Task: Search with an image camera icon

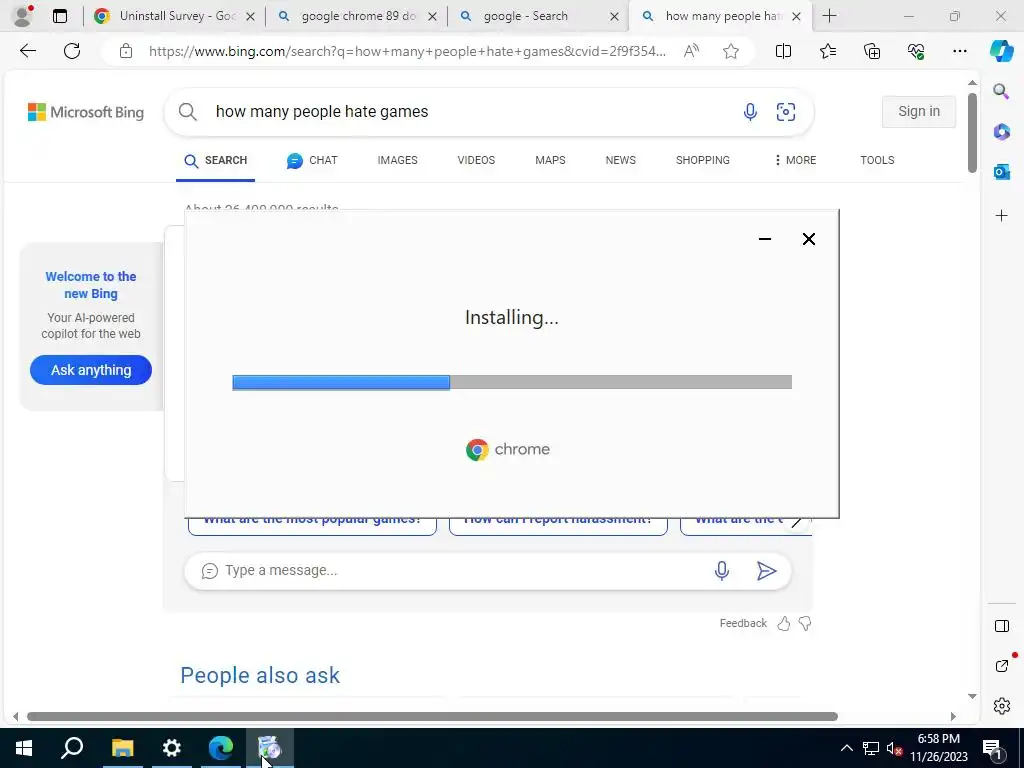Action: click(x=786, y=112)
